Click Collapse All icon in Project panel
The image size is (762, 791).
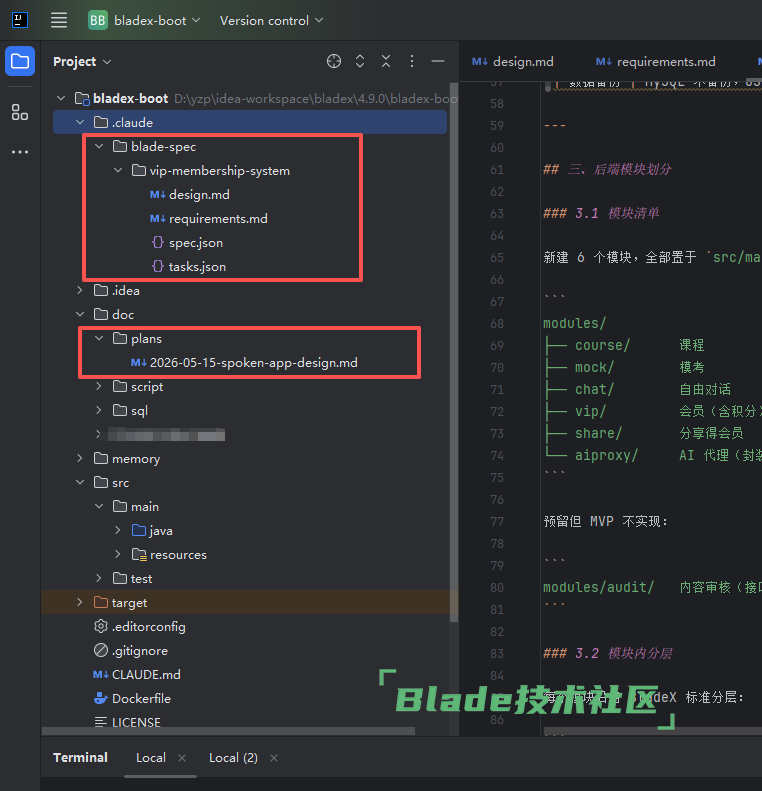click(386, 61)
